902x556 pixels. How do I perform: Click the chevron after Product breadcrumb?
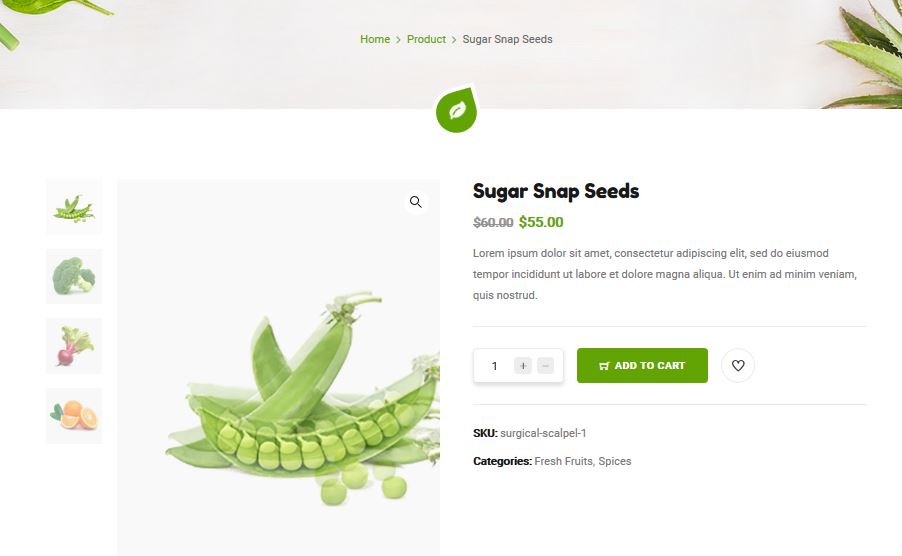pos(454,40)
